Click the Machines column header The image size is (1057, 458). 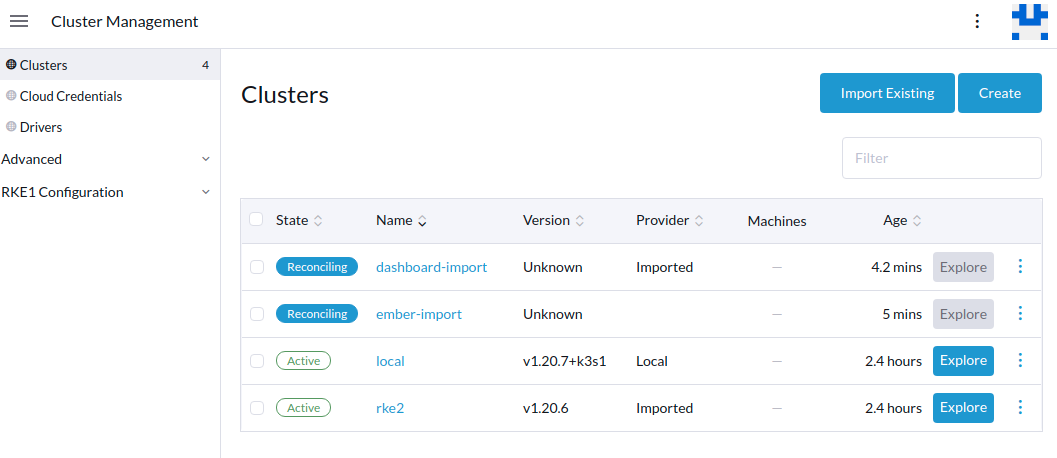click(x=777, y=221)
